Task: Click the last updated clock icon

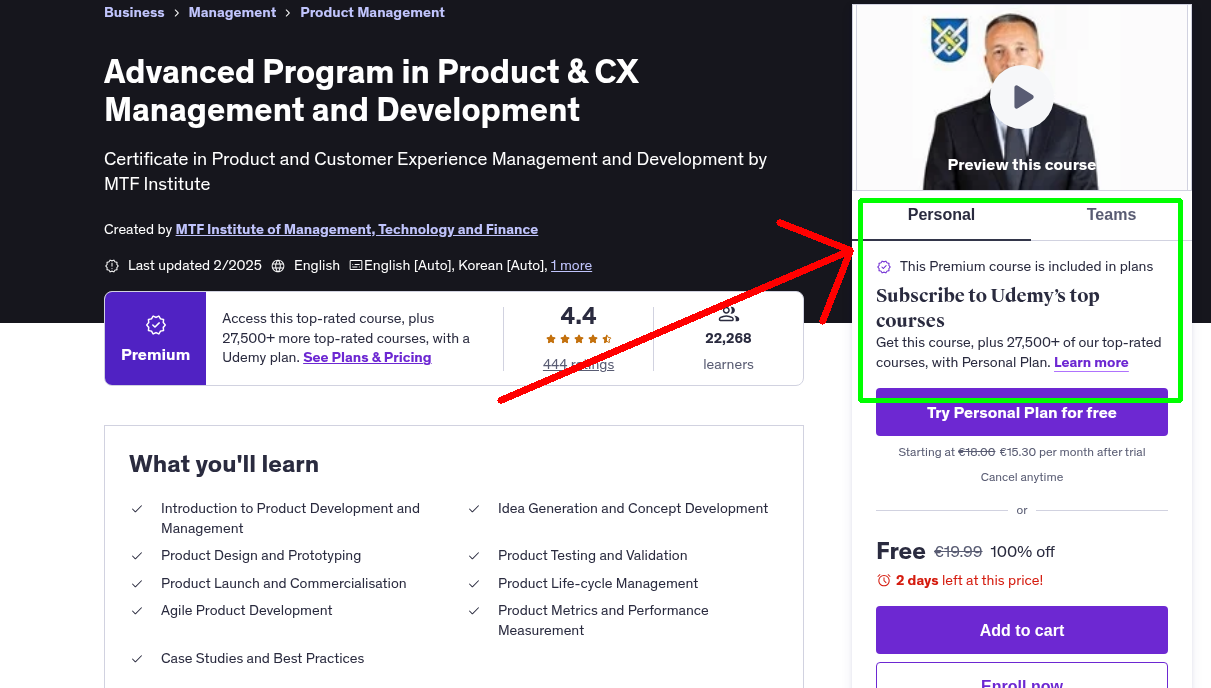Action: coord(112,266)
